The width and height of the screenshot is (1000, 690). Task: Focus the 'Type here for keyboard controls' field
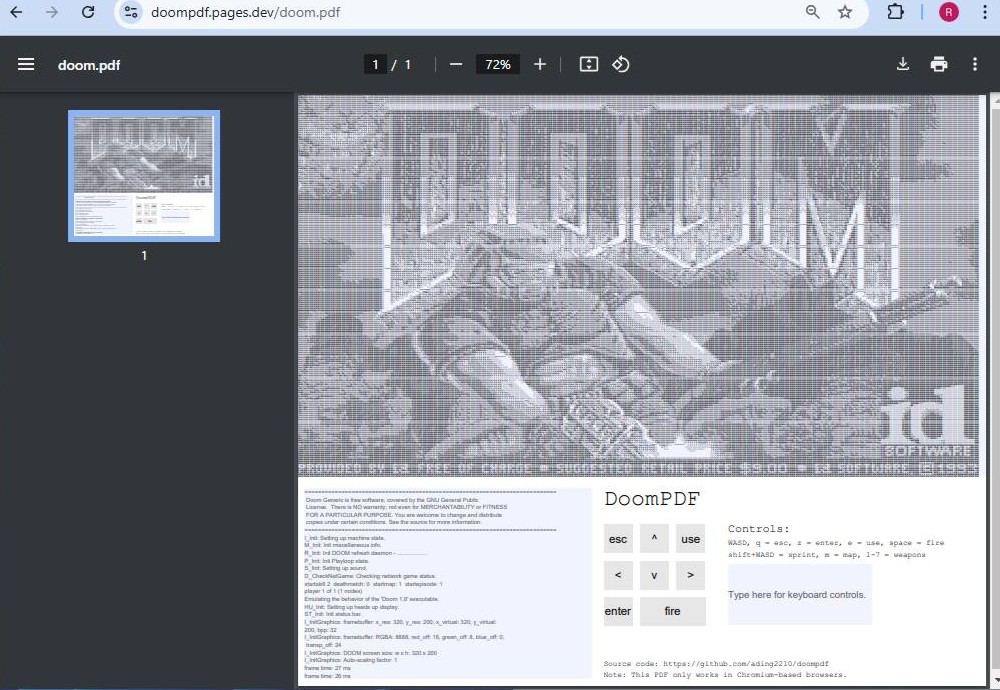[800, 594]
